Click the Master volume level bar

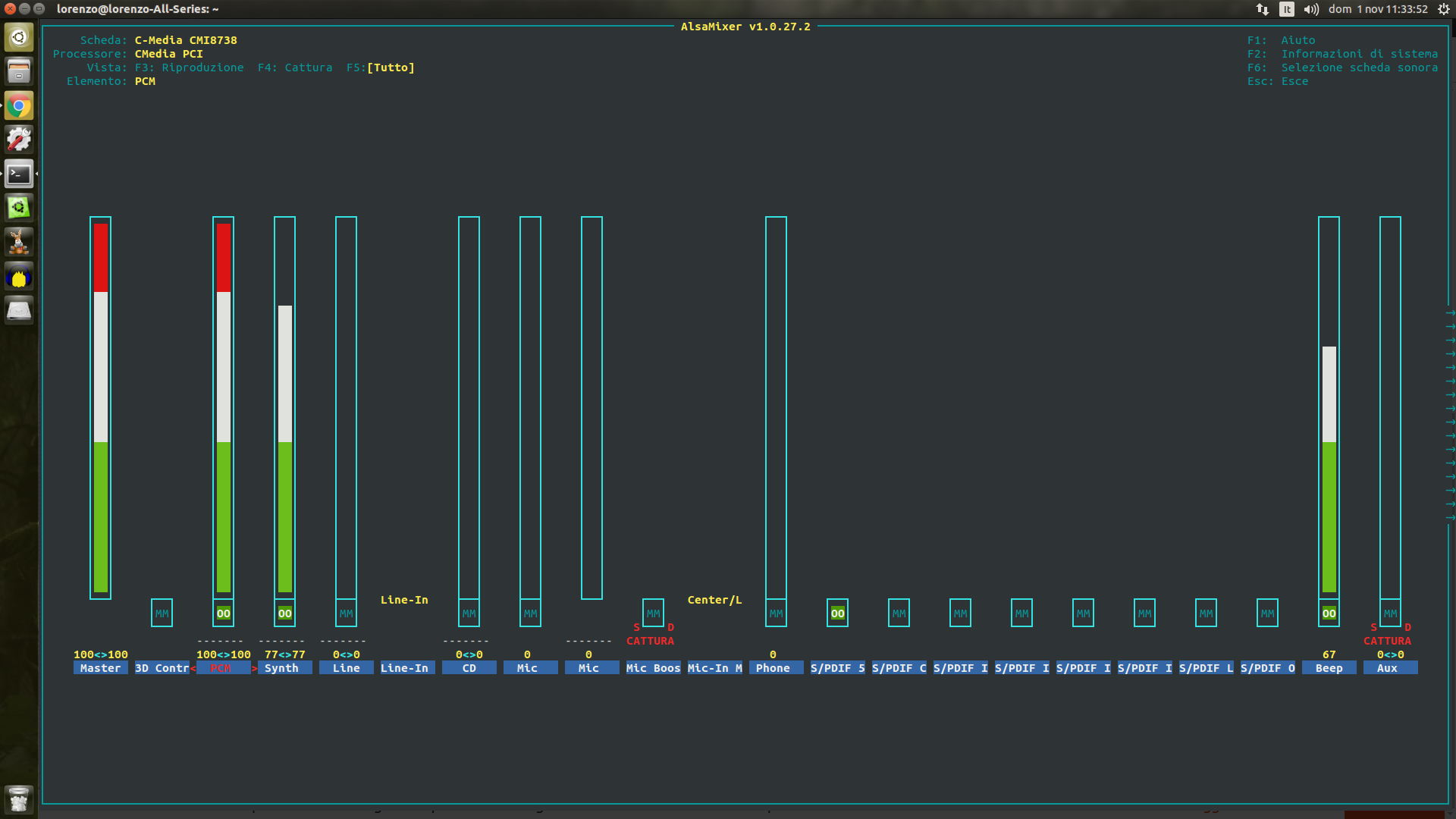(x=100, y=407)
